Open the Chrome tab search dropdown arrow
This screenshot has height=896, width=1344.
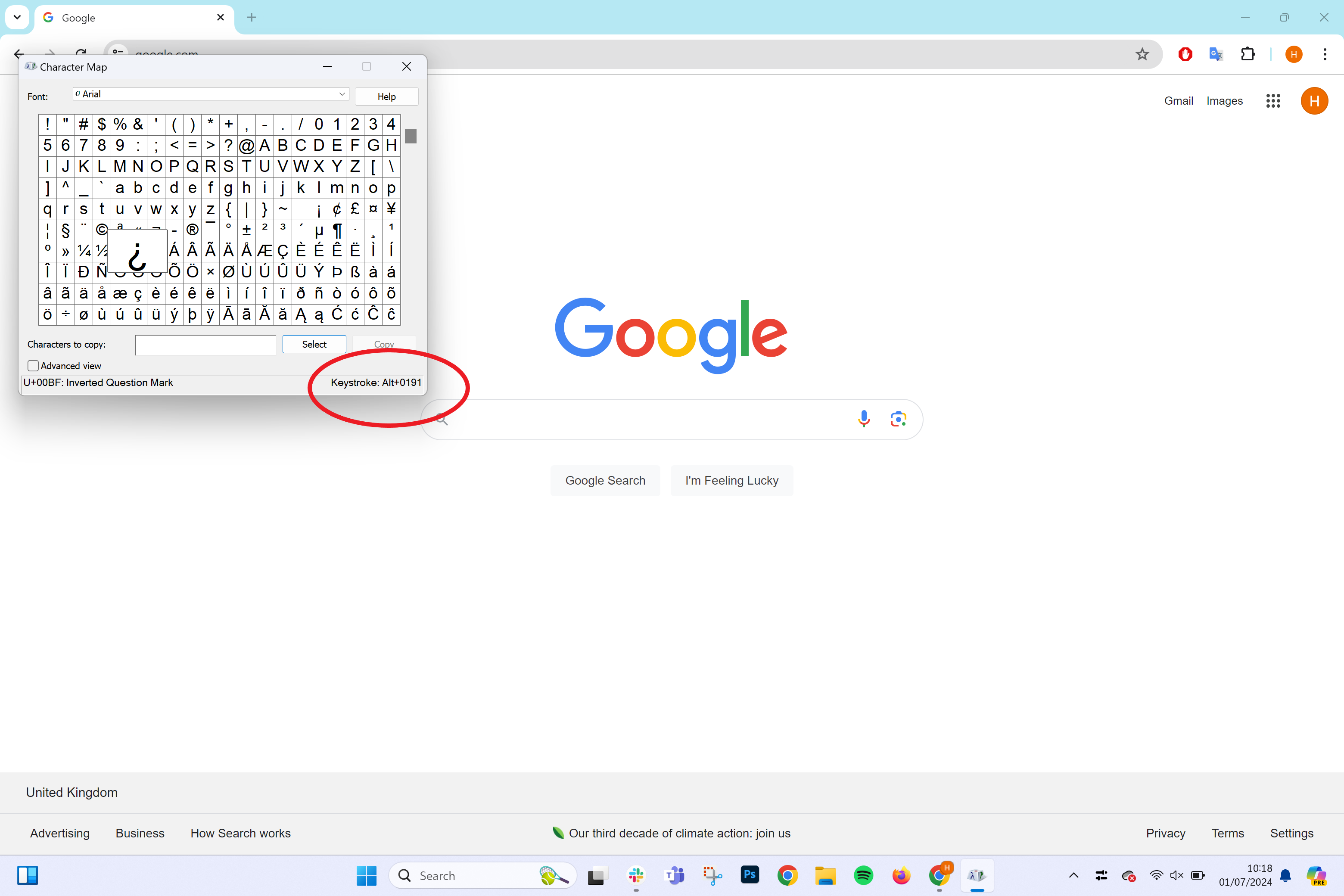pos(17,17)
